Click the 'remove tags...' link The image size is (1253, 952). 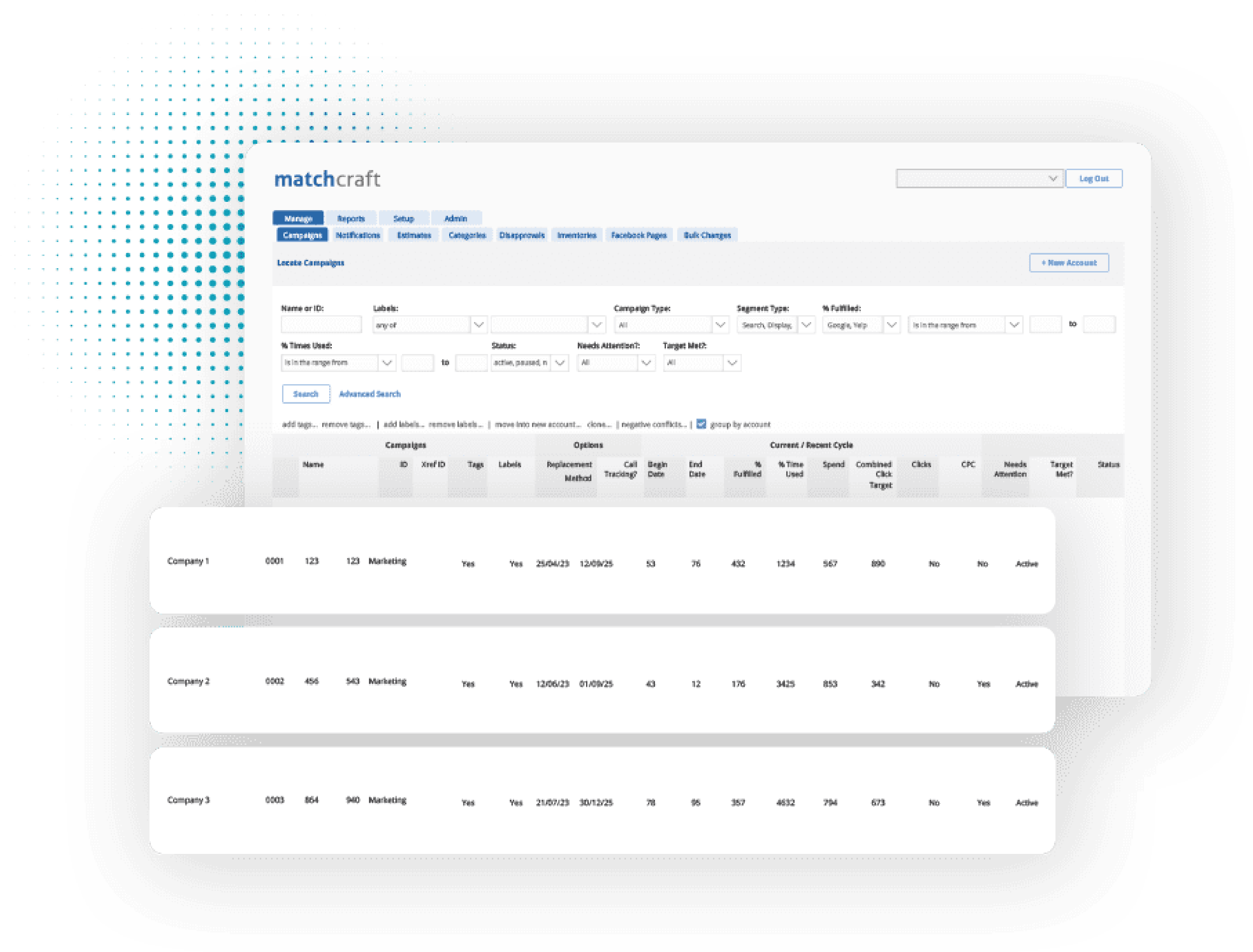point(346,424)
